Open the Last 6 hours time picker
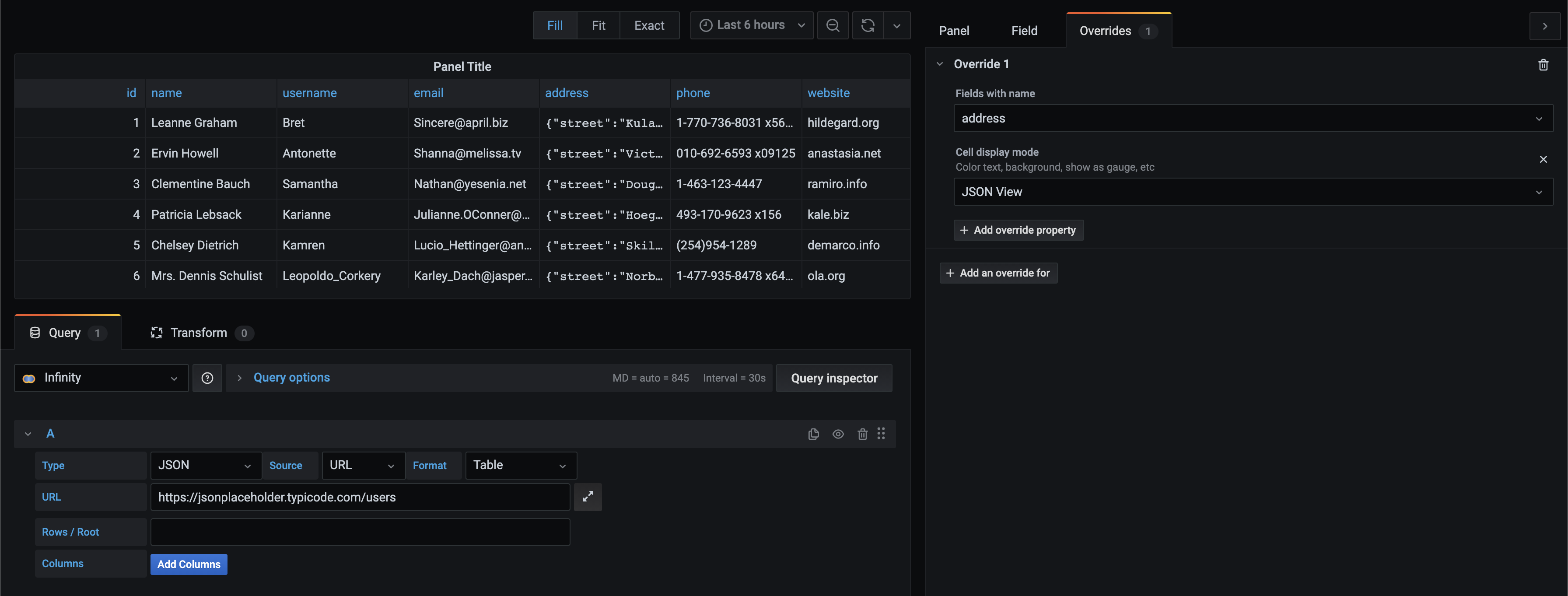The image size is (1568, 596). point(751,25)
